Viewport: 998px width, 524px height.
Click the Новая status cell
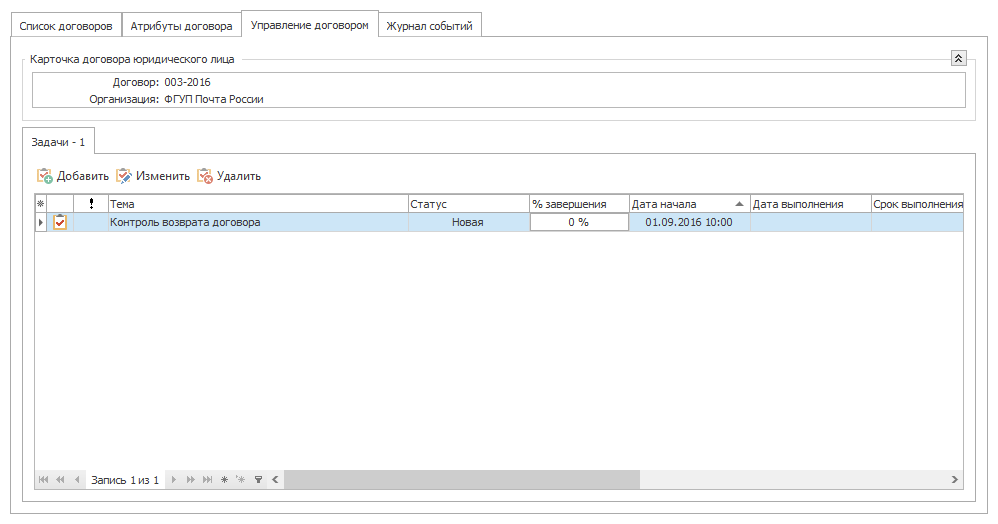(x=468, y=222)
